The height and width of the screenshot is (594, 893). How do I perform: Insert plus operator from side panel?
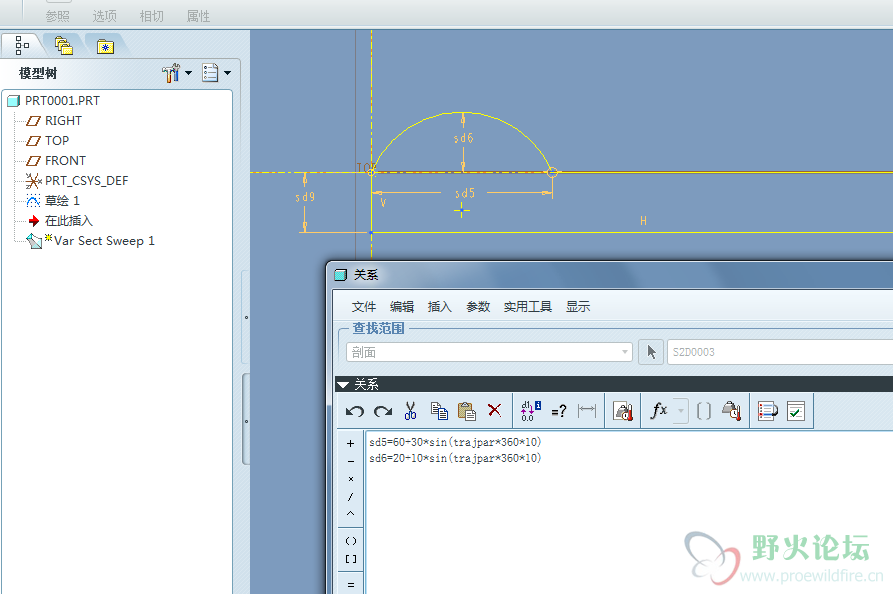point(350,443)
